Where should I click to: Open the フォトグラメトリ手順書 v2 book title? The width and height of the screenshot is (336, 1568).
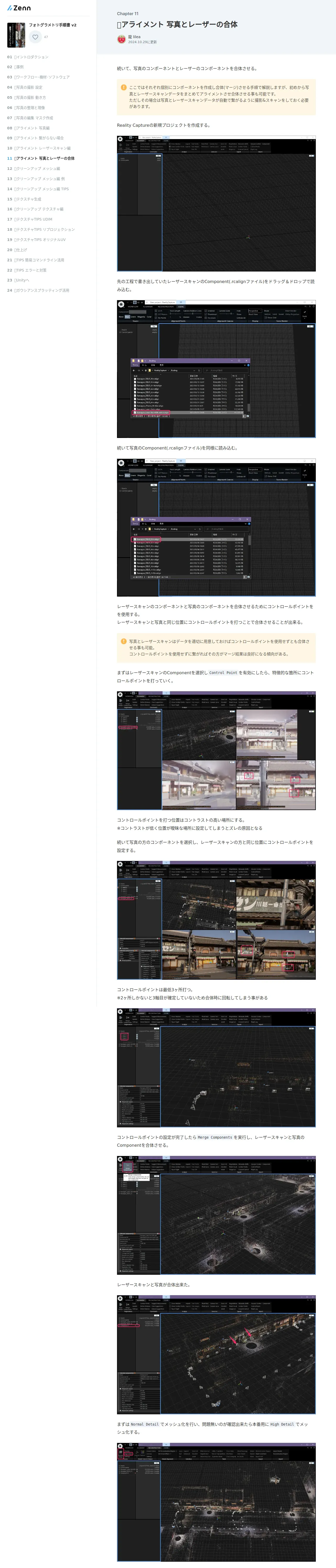[52, 25]
